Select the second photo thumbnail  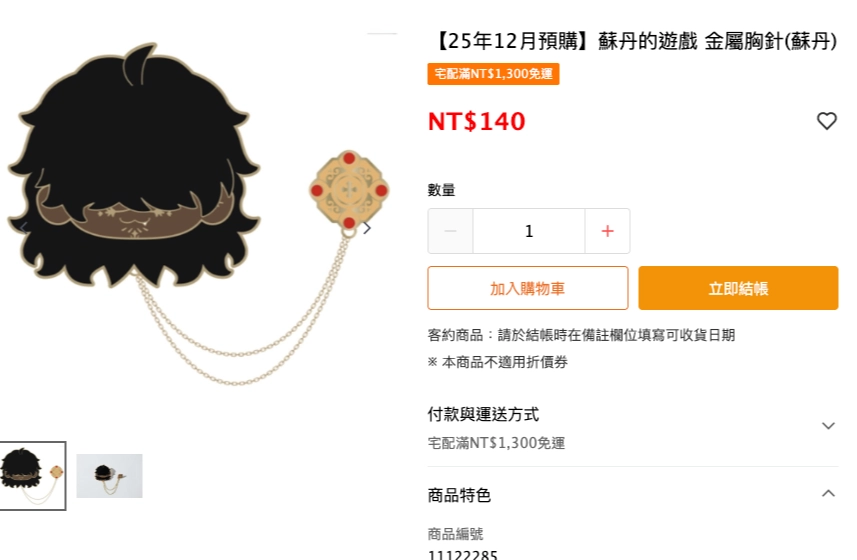coord(109,476)
